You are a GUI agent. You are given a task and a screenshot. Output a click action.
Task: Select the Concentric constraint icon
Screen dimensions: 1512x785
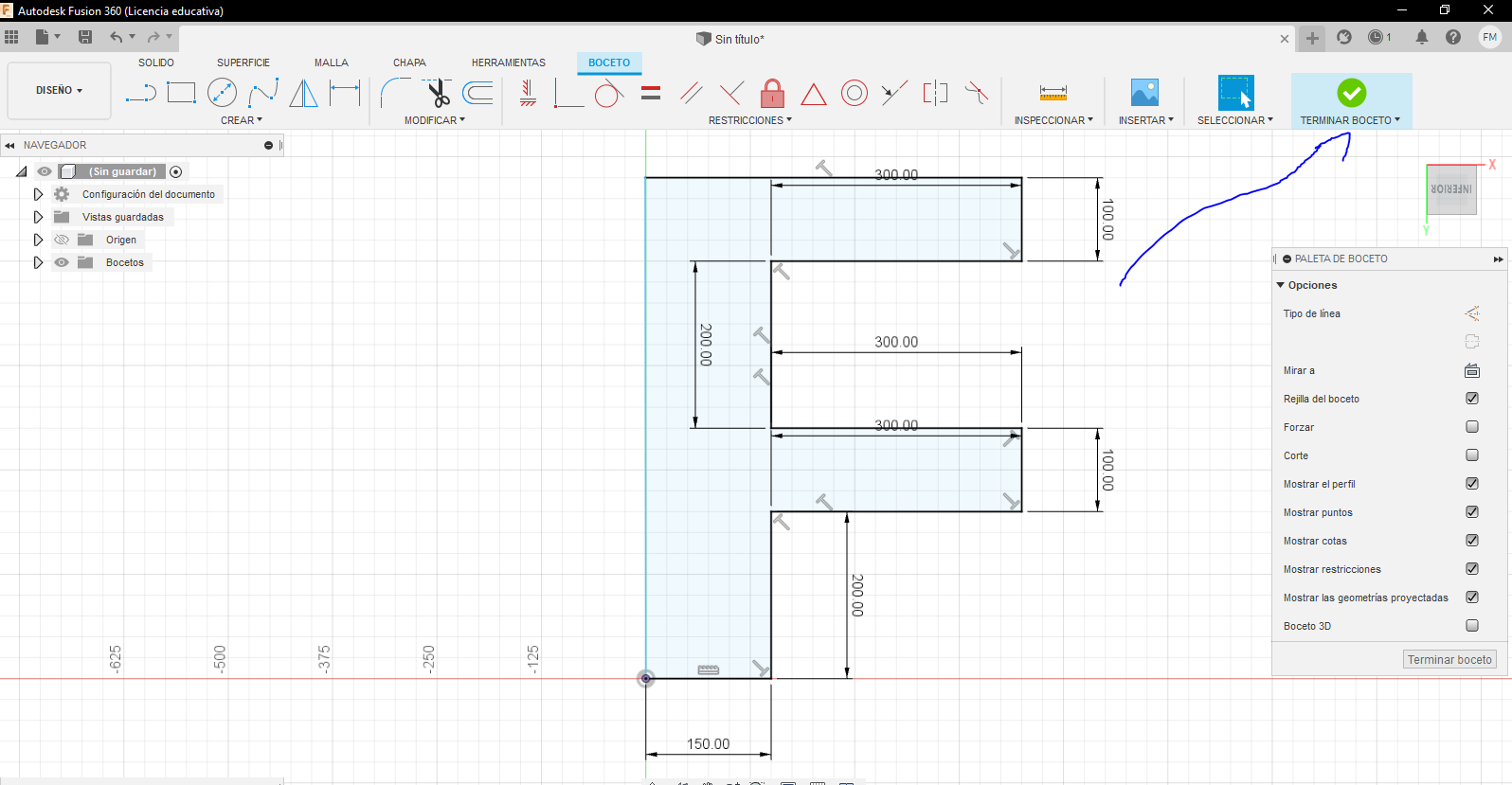[x=854, y=93]
